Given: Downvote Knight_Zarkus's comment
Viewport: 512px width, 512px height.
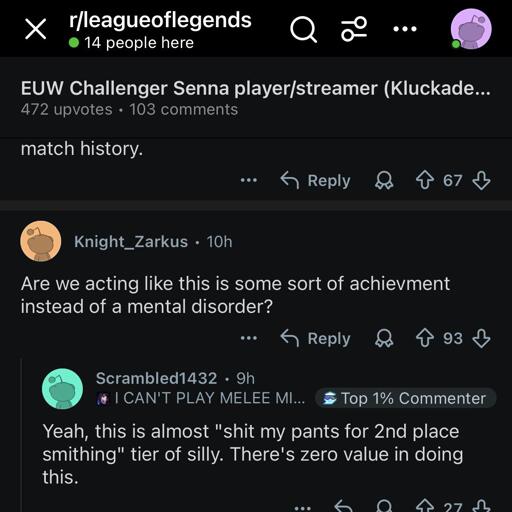Looking at the screenshot, I should 481,338.
